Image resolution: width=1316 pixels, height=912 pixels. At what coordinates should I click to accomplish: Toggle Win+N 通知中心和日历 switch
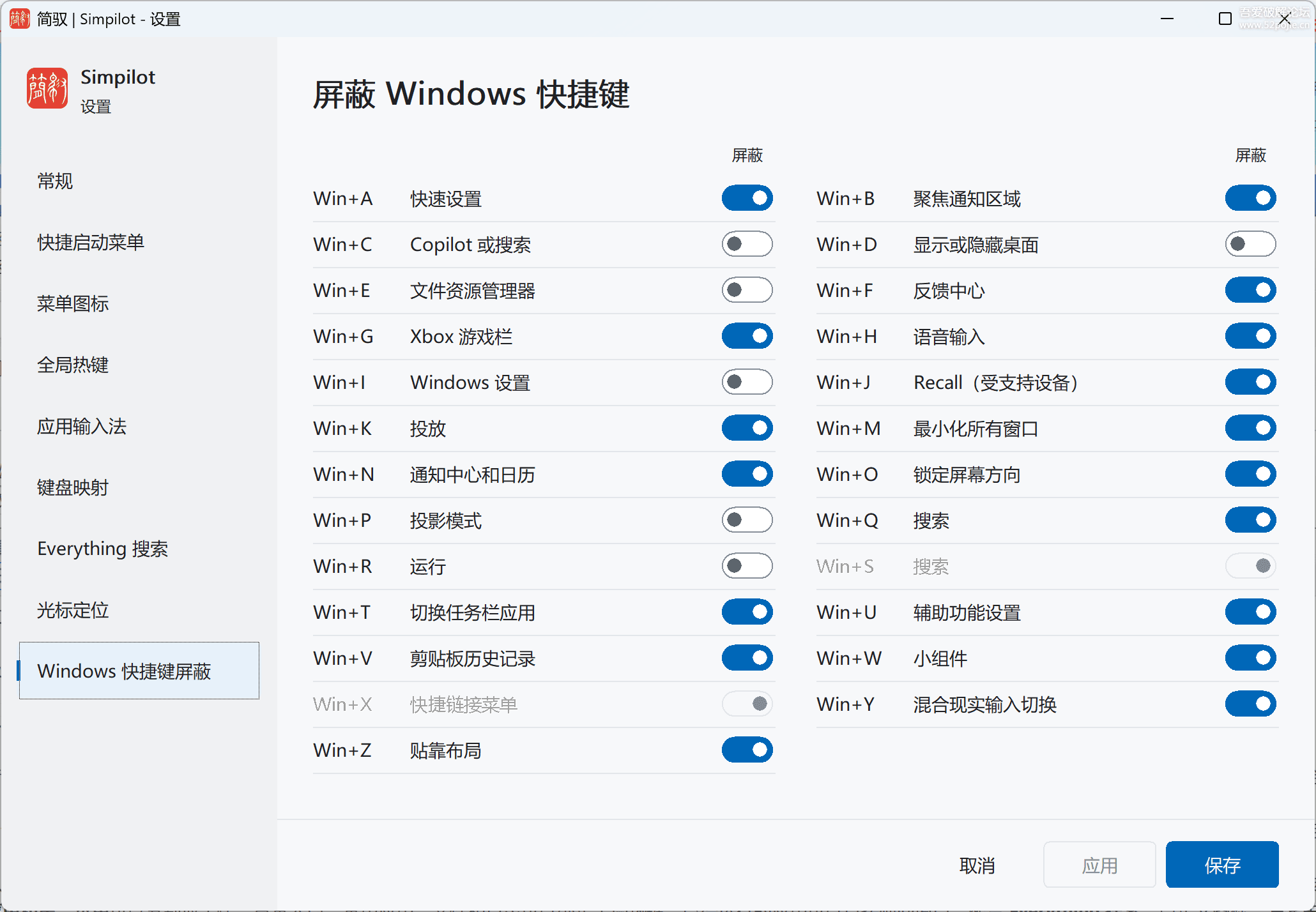pyautogui.click(x=747, y=474)
